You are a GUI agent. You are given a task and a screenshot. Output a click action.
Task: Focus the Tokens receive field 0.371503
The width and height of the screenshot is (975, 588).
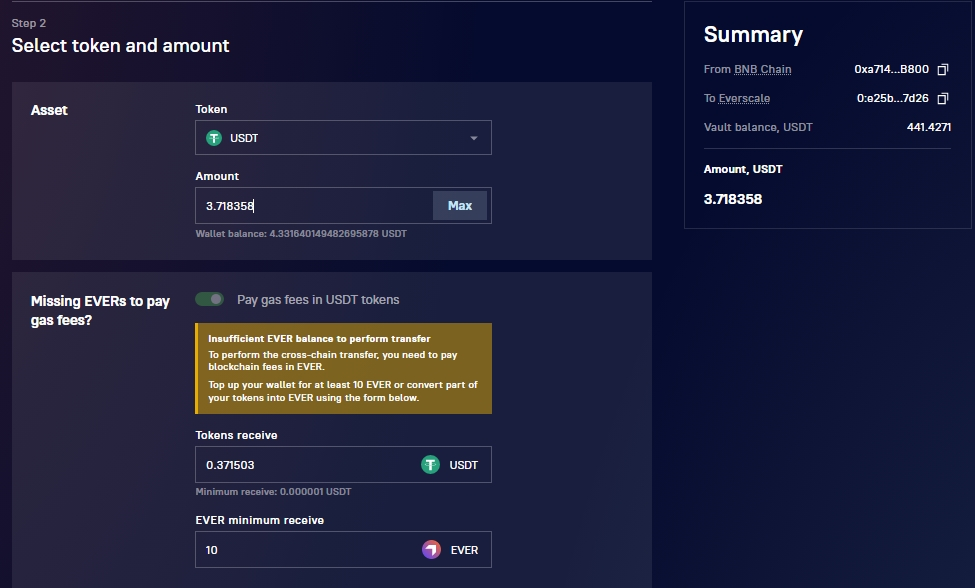click(x=343, y=464)
